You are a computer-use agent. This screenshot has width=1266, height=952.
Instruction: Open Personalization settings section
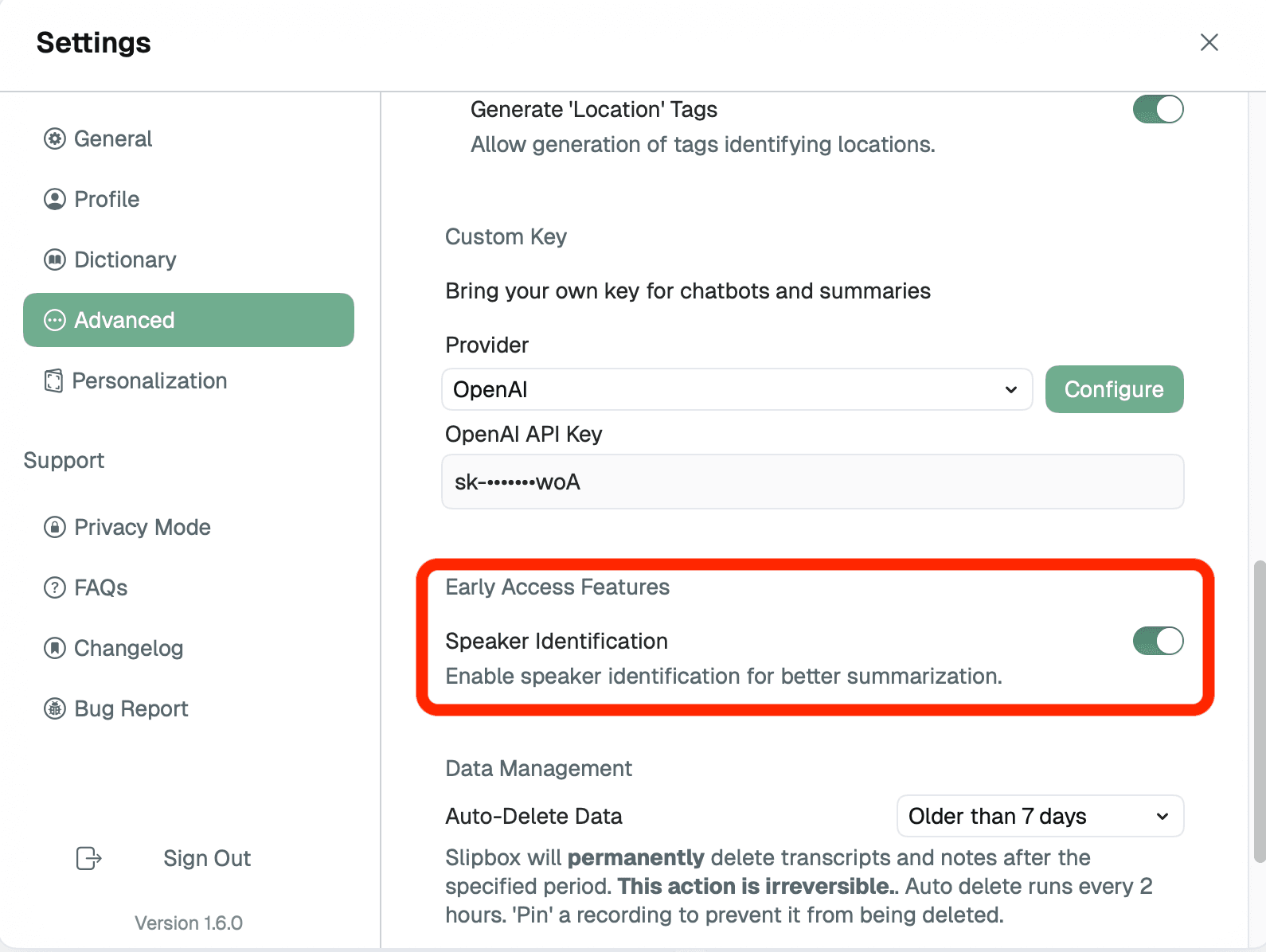[189, 380]
